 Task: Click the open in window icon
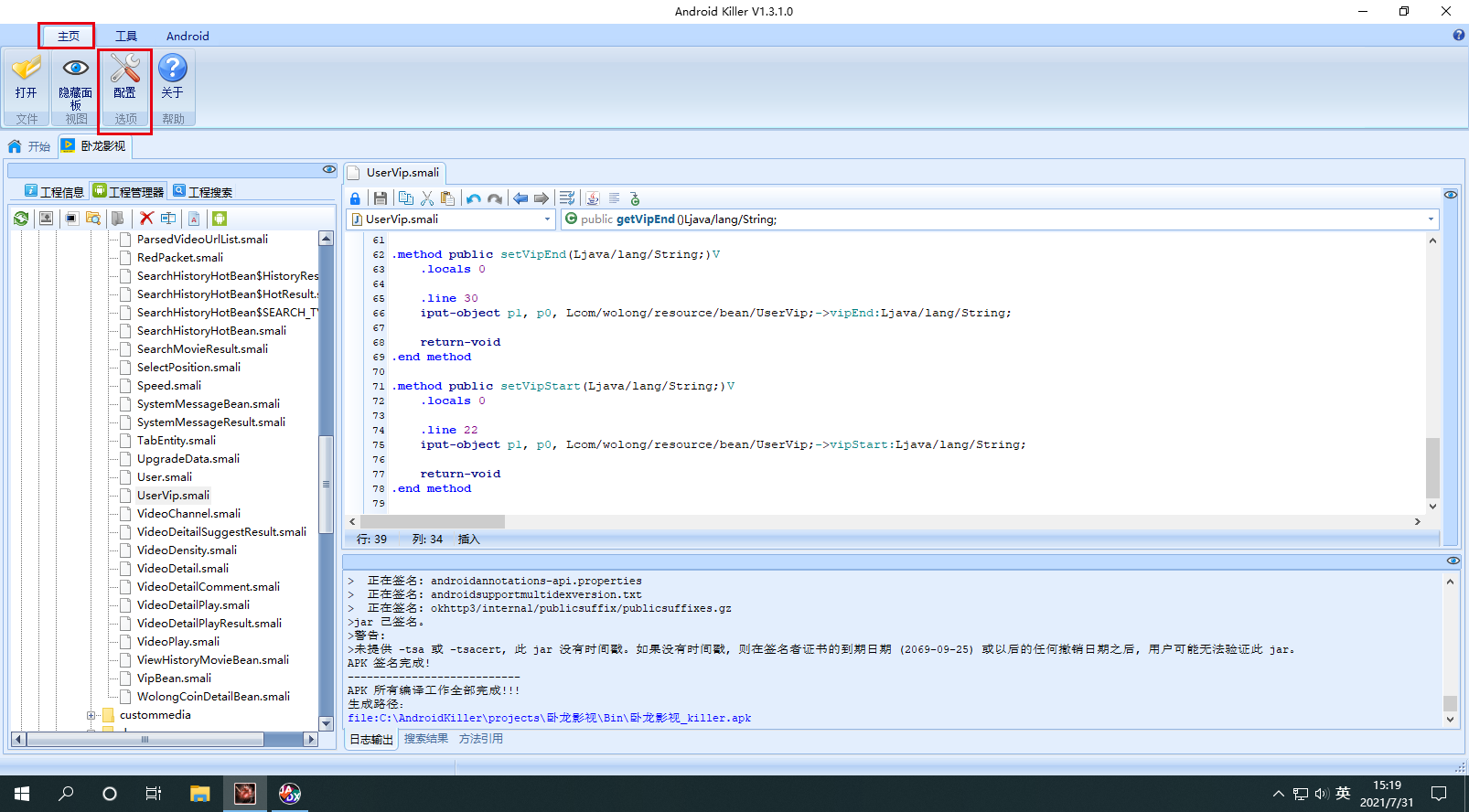coord(71,219)
